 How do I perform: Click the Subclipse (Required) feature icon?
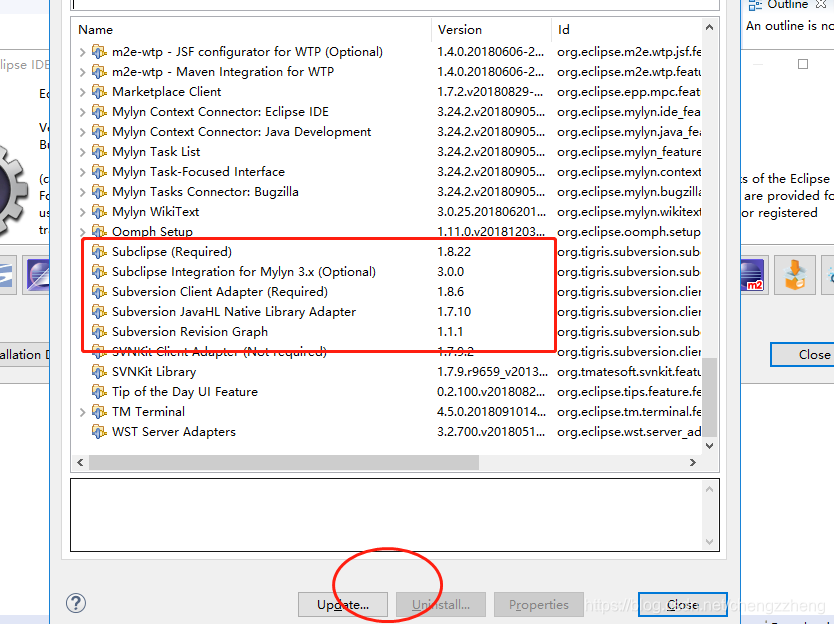98,252
